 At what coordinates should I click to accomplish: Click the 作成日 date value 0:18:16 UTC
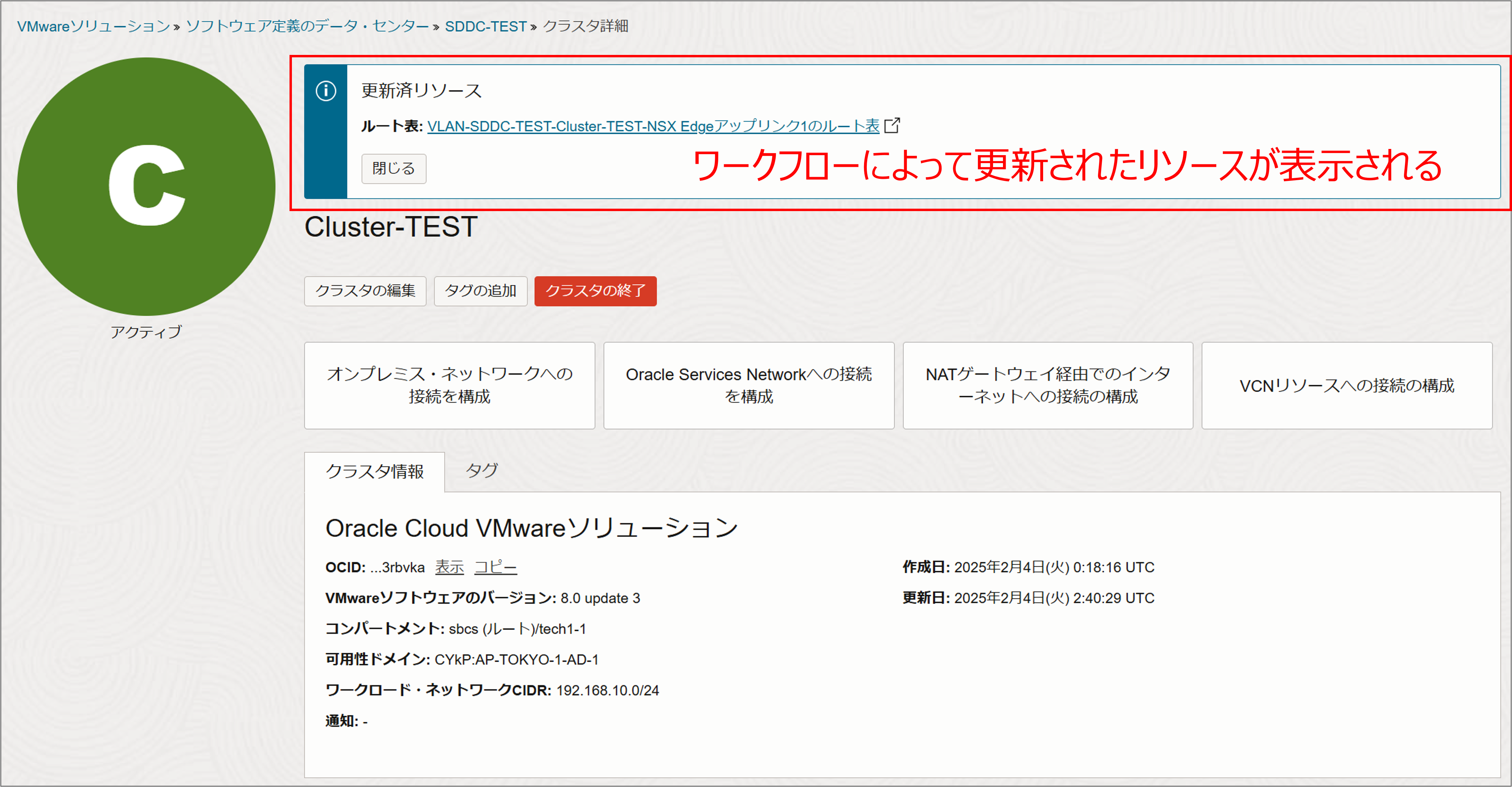click(x=1054, y=567)
